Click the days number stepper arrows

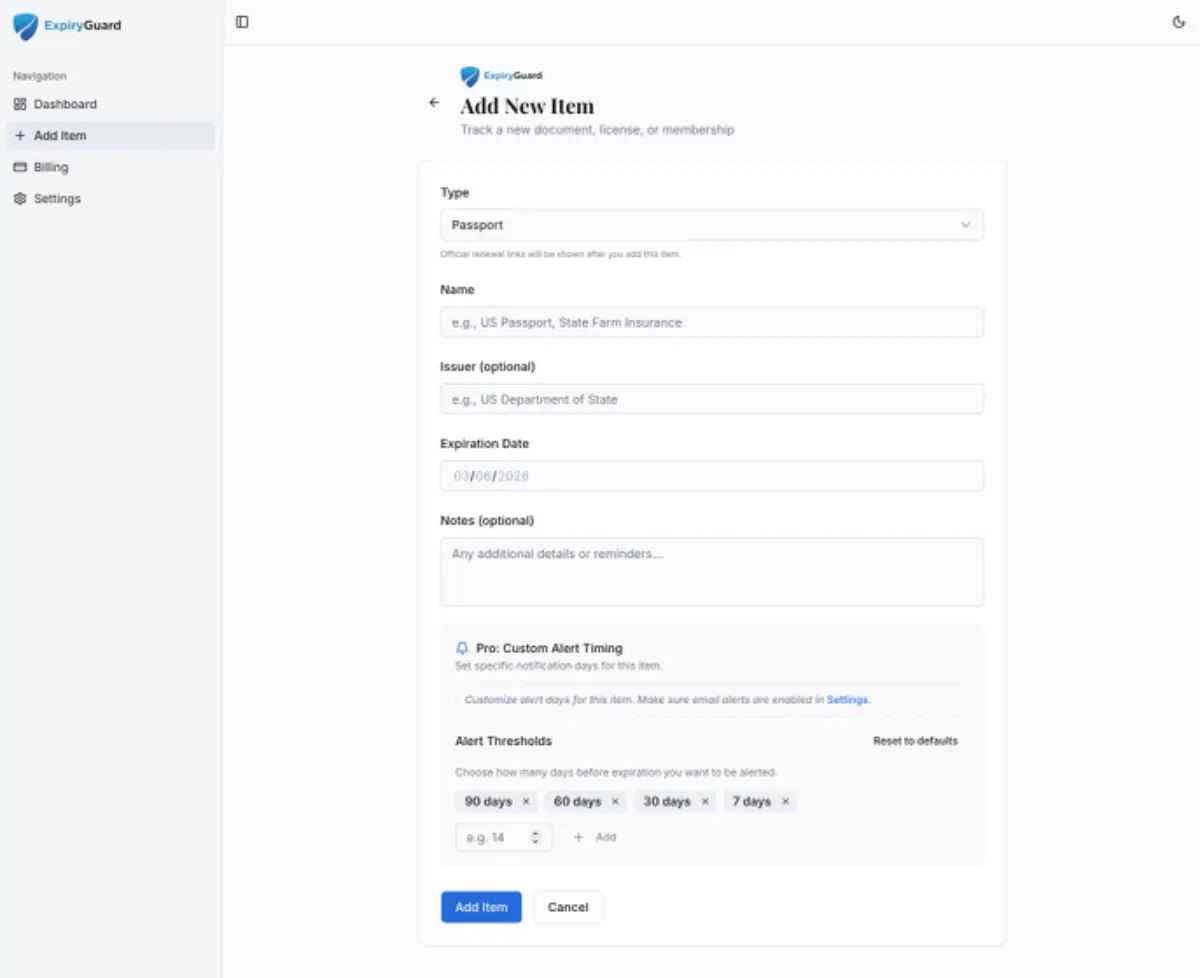point(536,837)
